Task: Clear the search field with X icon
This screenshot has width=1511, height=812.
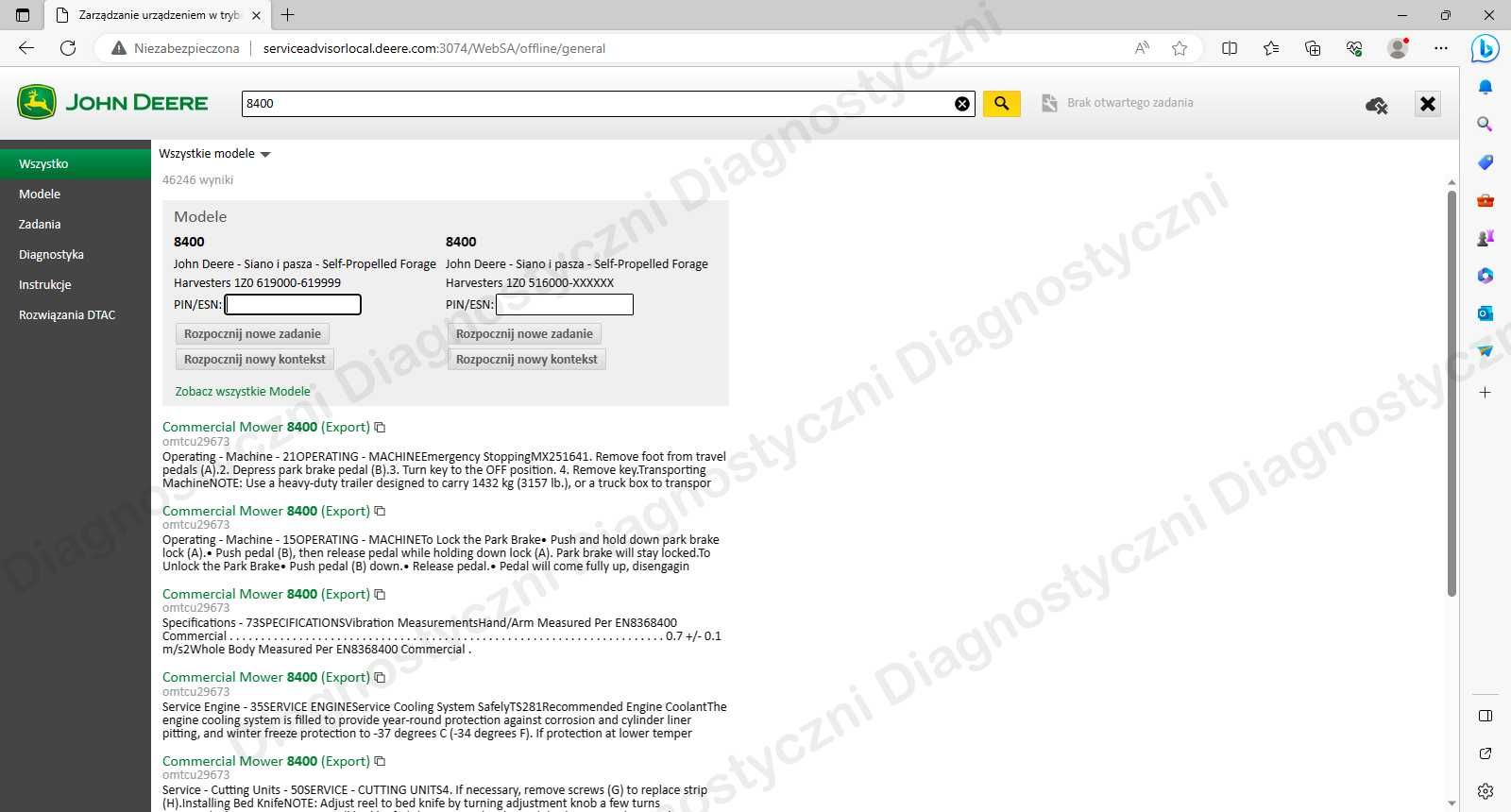Action: tap(962, 104)
